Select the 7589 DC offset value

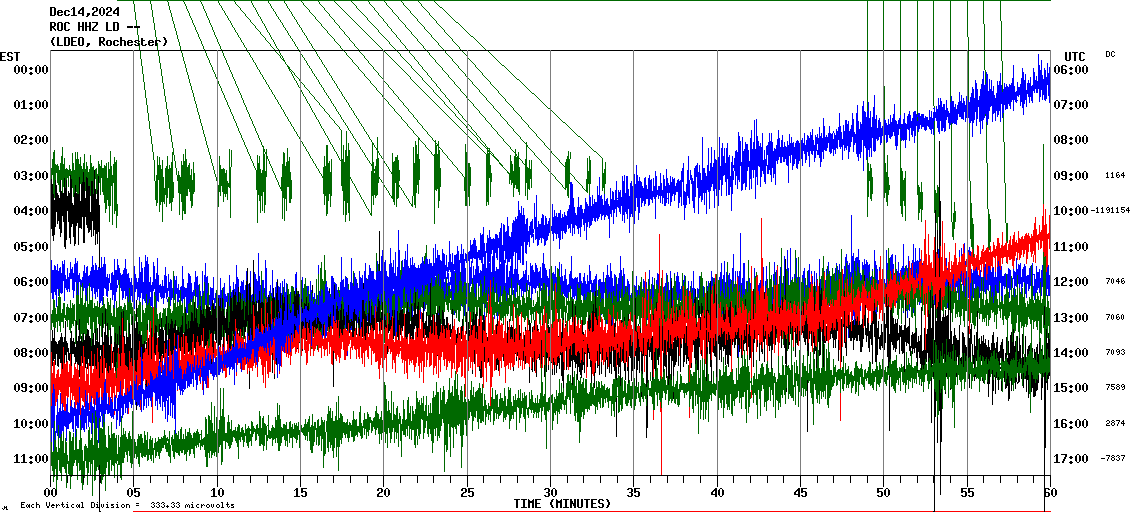tap(1115, 388)
